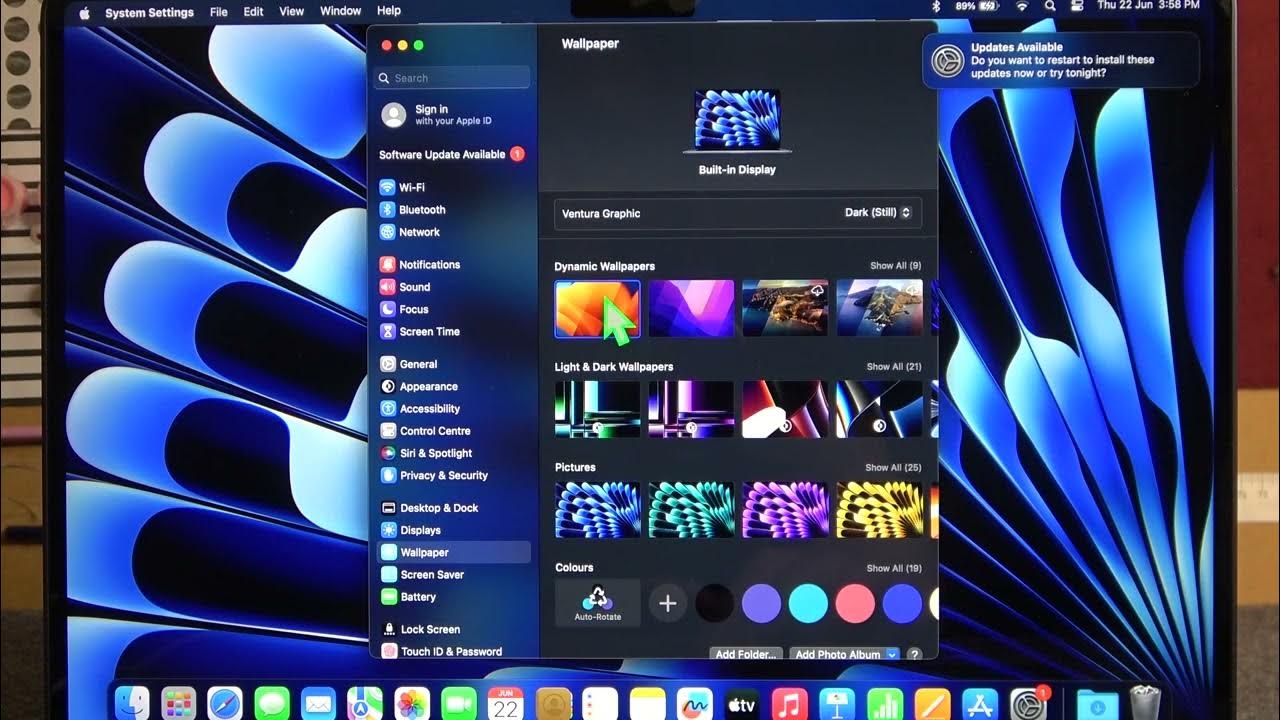Click the Add Folder... button

(x=746, y=655)
